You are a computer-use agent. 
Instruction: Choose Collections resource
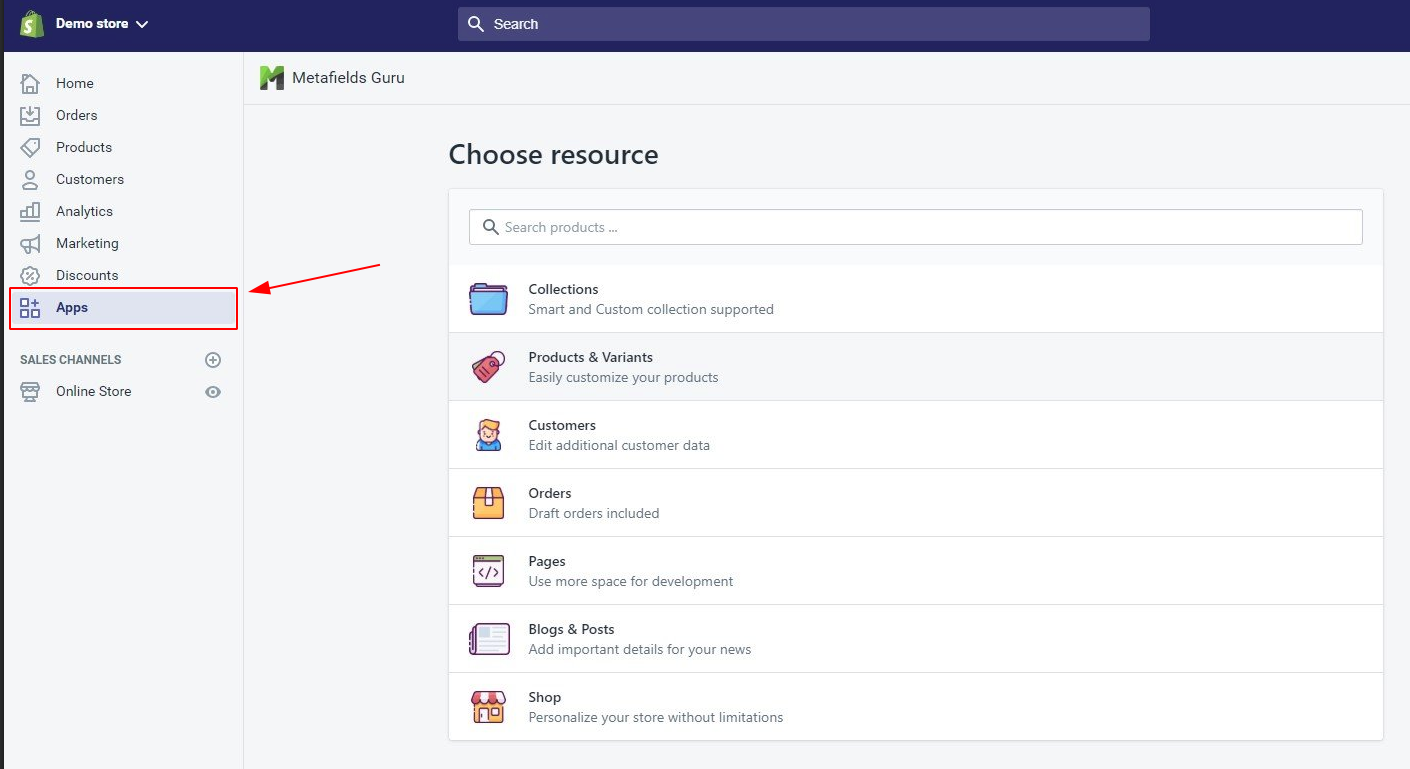tap(915, 299)
